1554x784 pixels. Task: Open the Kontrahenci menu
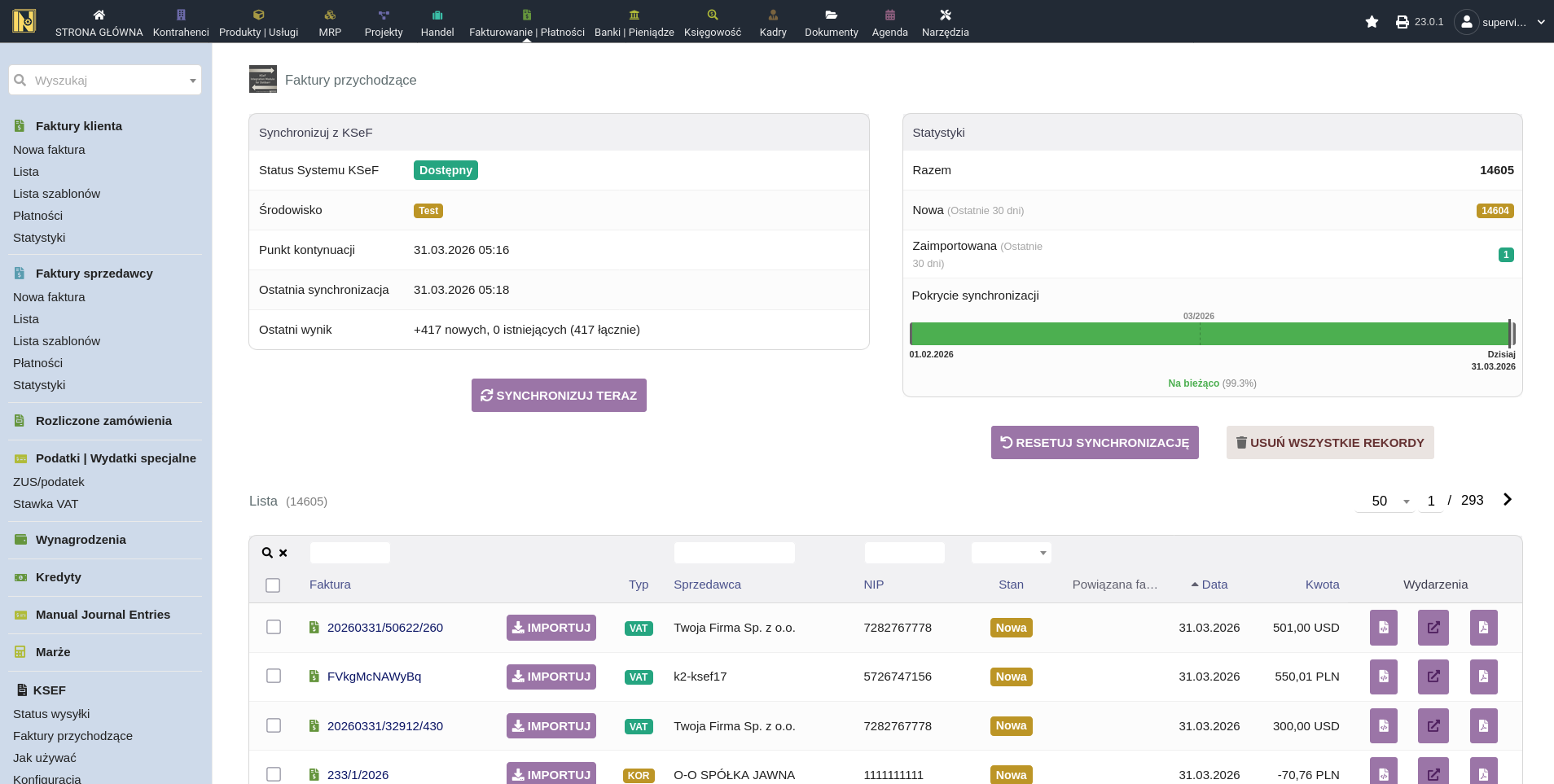(x=181, y=22)
